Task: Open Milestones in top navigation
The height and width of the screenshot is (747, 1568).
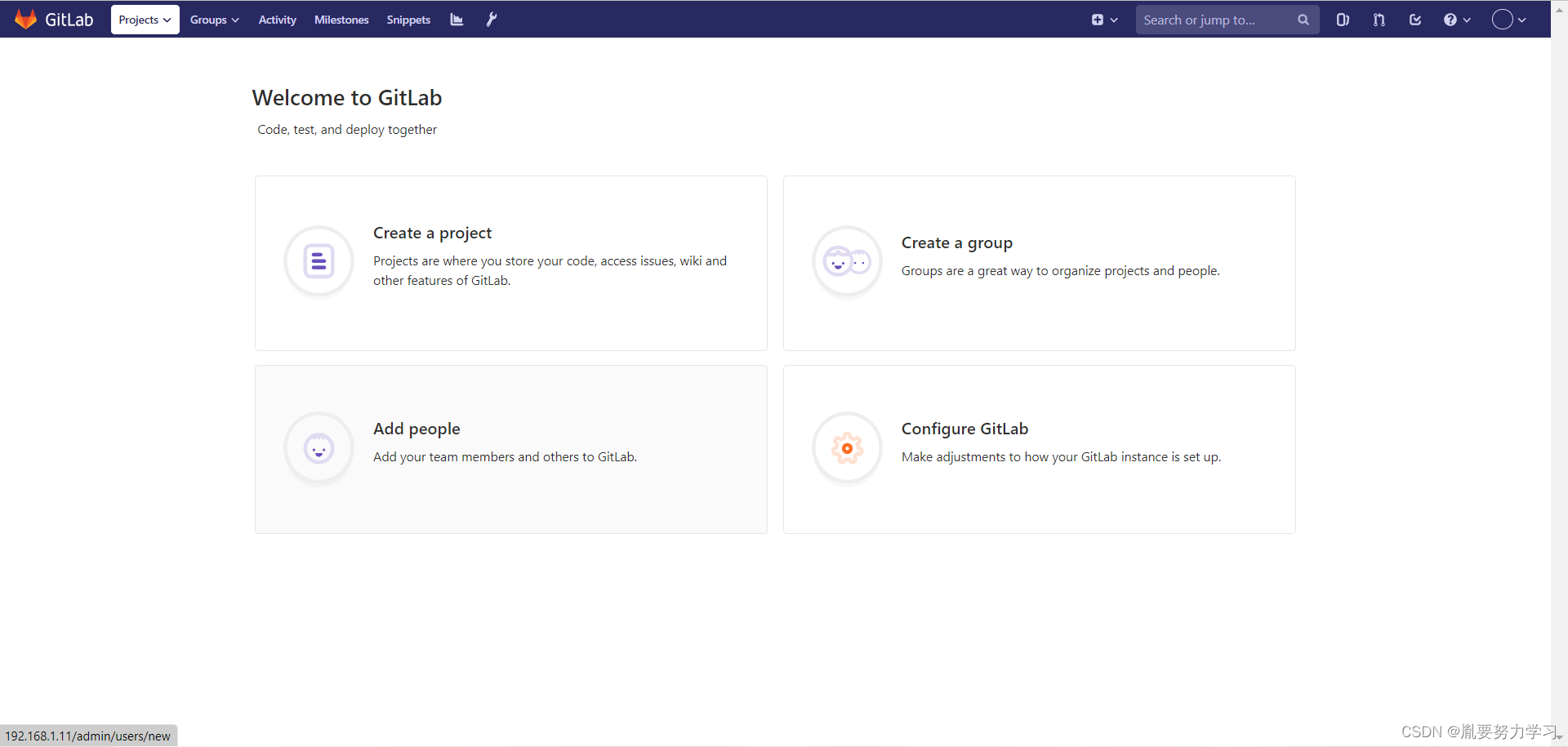Action: click(341, 20)
